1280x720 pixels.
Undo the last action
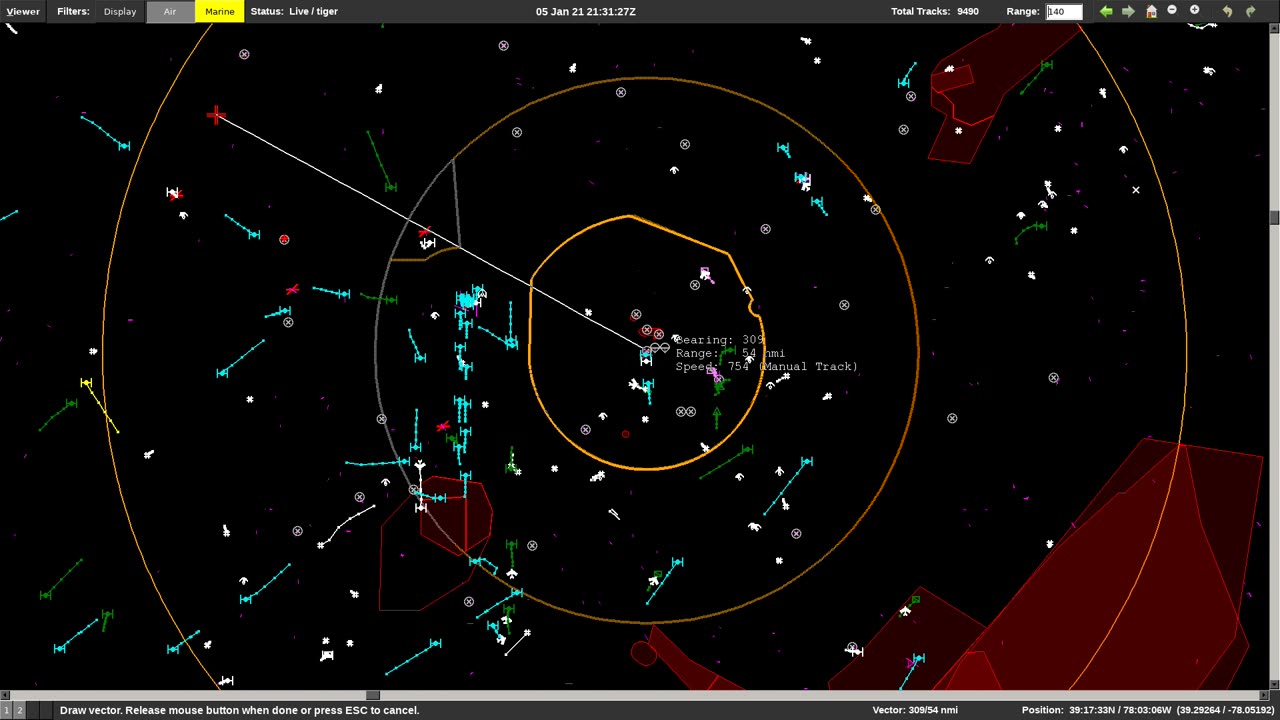[1227, 11]
